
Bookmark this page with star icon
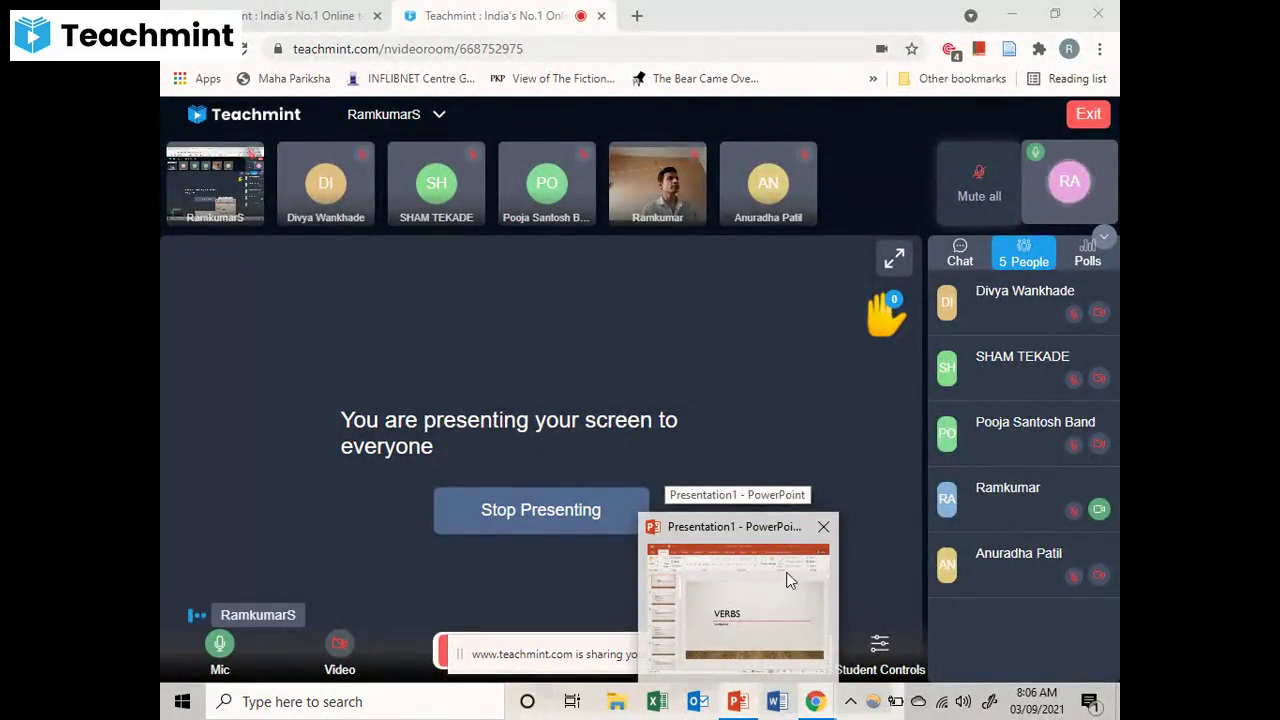(912, 49)
